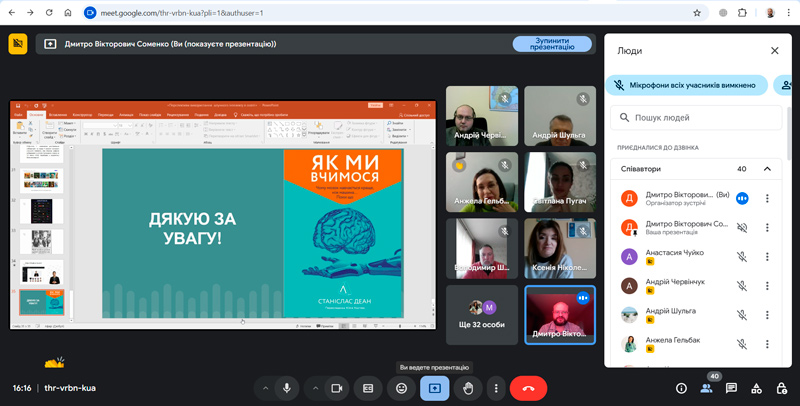Click Мікрофони всіх учасників вимкнено chip
Viewport: 800px width, 406px height.
[686, 86]
